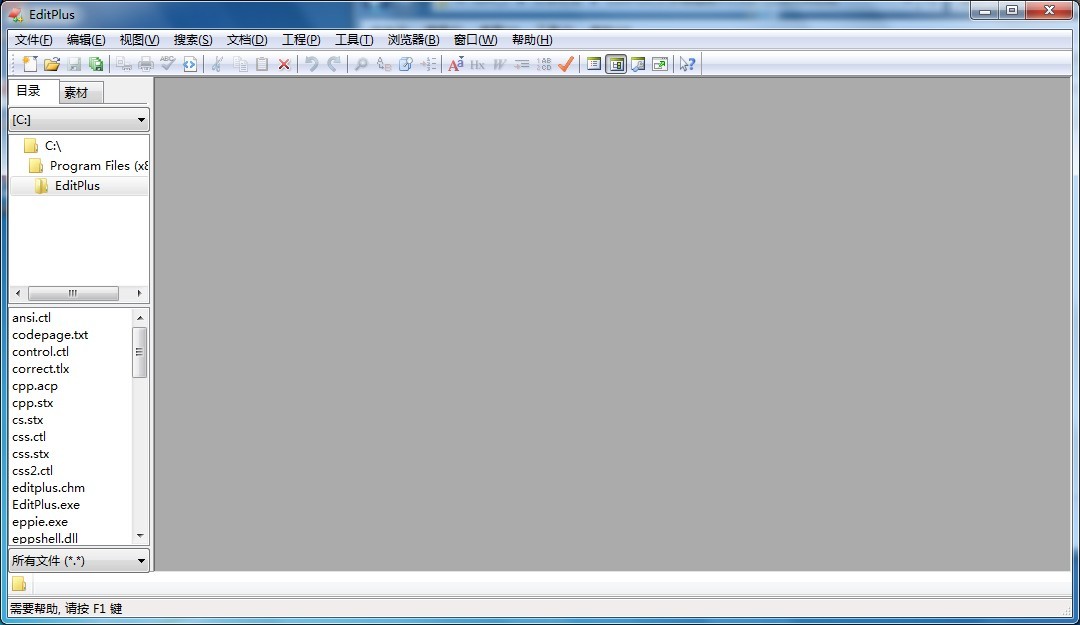The height and width of the screenshot is (625, 1080).
Task: Click the New file toolbar icon
Action: (29, 64)
